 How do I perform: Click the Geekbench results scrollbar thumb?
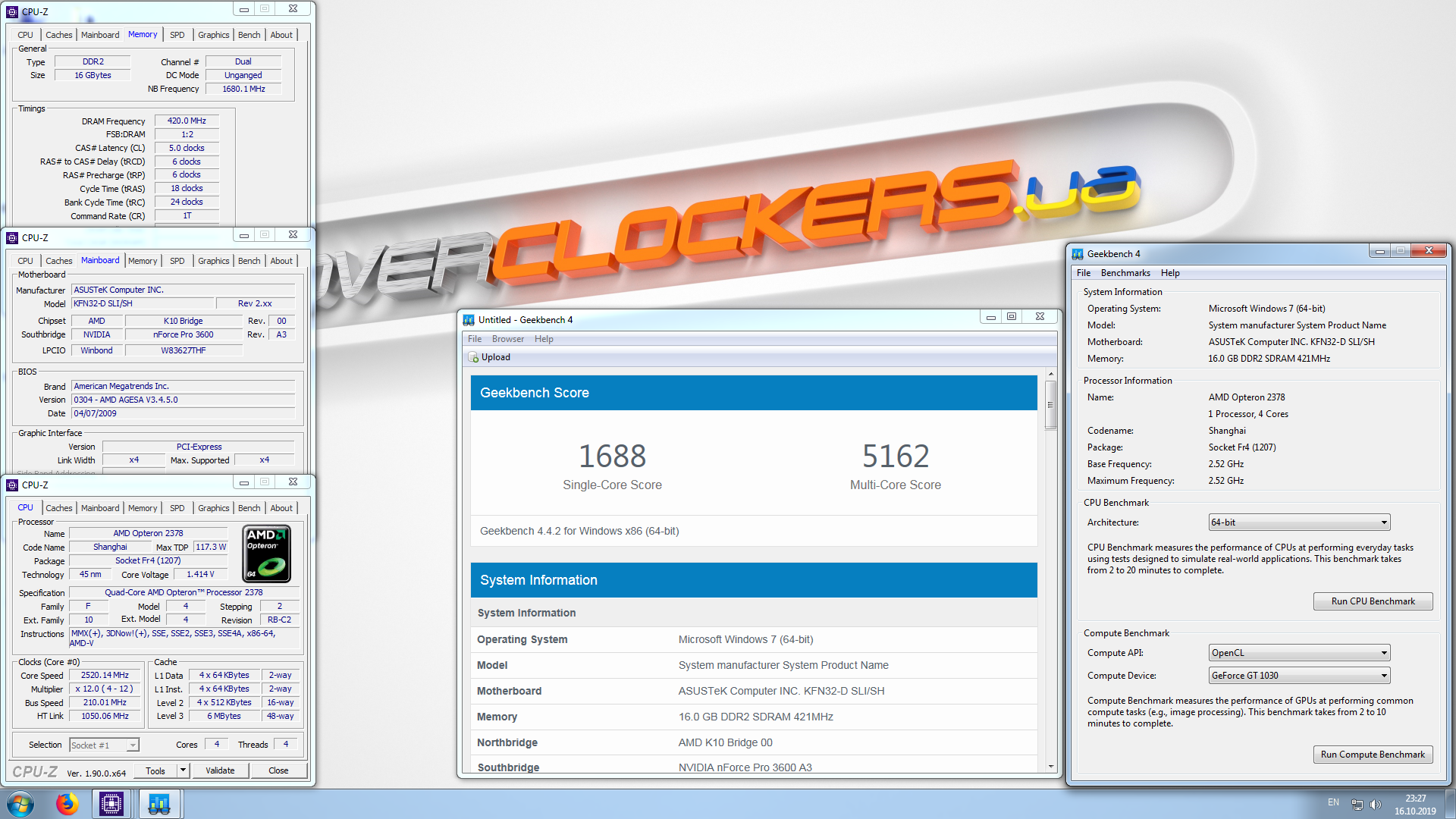point(1051,404)
